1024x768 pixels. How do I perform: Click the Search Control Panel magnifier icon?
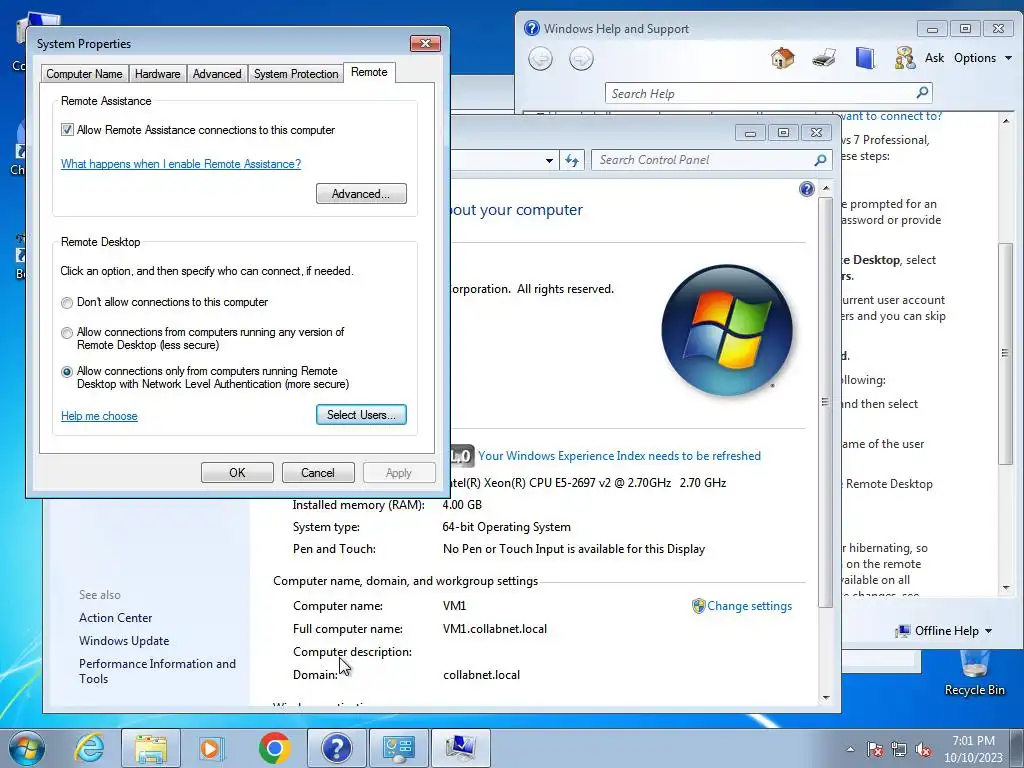(x=820, y=160)
